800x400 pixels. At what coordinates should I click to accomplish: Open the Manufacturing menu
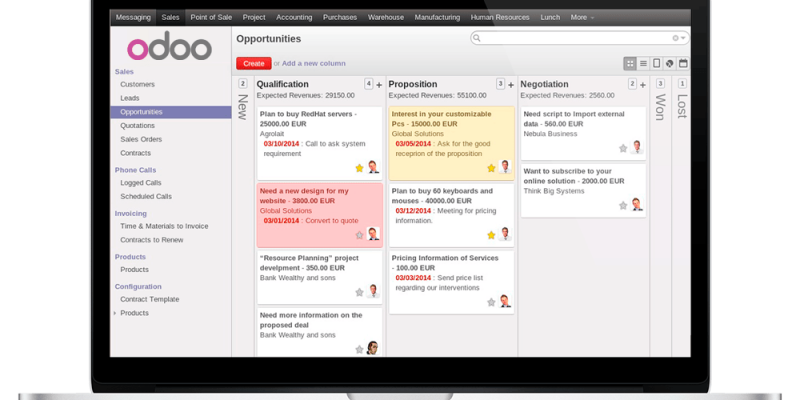click(x=437, y=17)
